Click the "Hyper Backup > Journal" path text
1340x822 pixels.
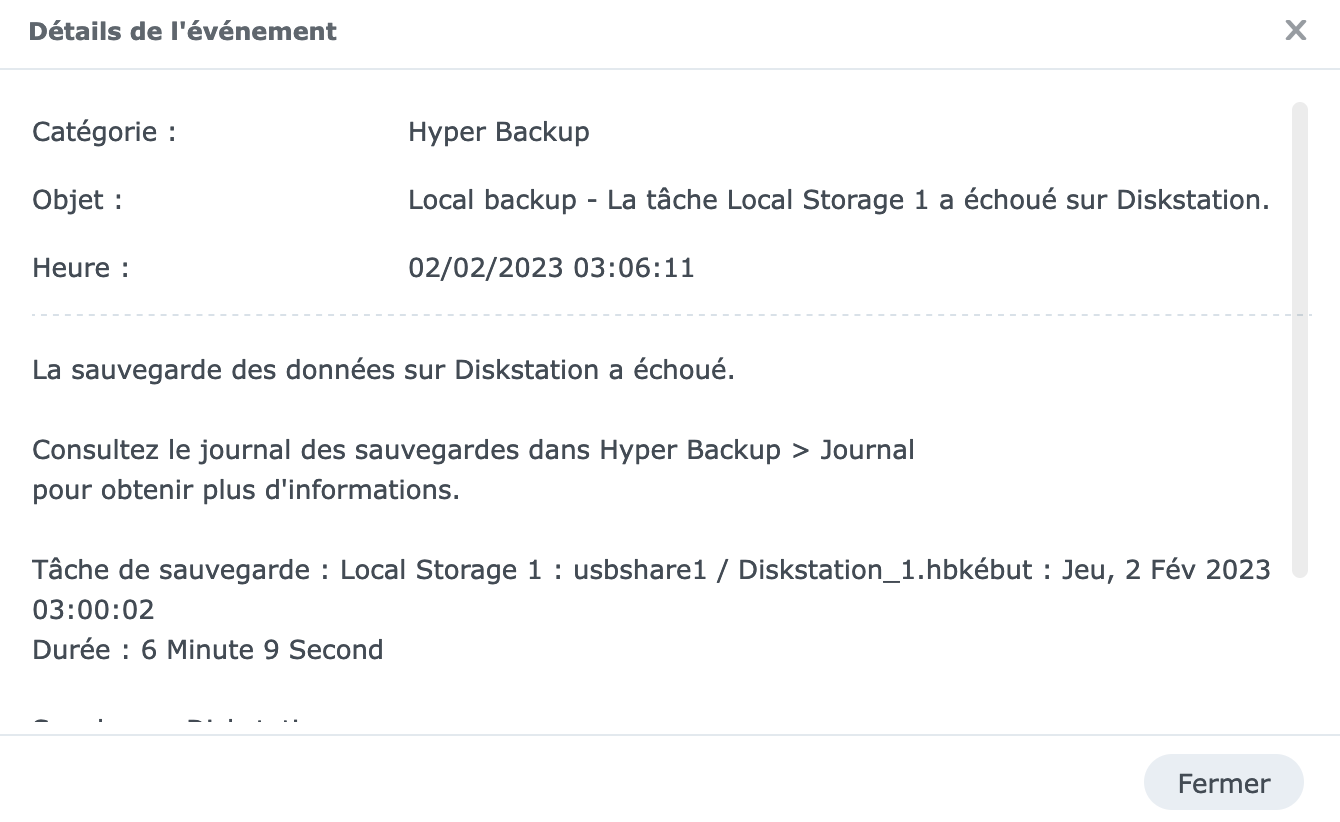point(757,450)
